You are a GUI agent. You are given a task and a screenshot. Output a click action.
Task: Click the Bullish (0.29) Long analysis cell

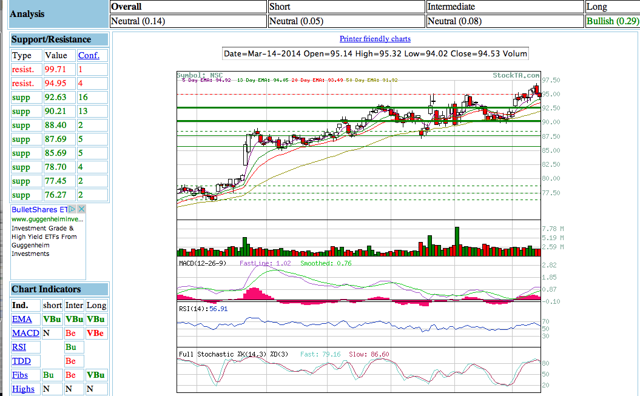point(612,21)
